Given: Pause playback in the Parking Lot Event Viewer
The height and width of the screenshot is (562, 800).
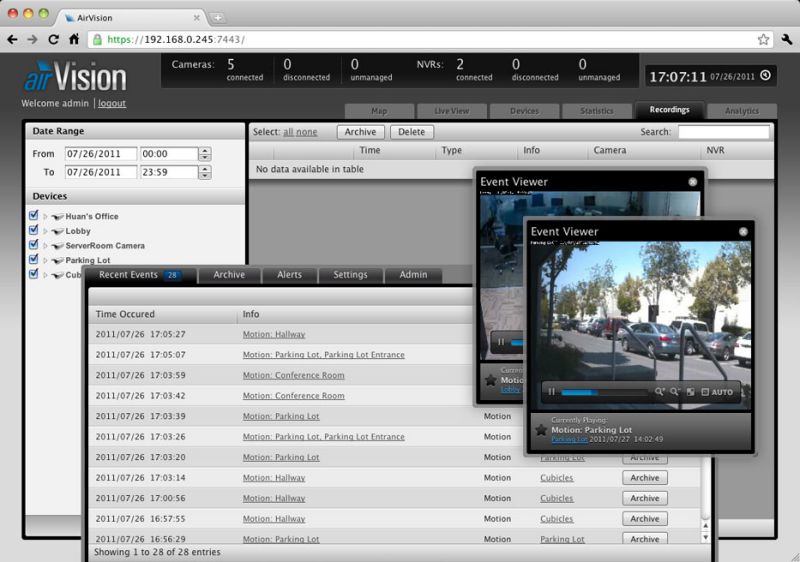Looking at the screenshot, I should pos(551,392).
